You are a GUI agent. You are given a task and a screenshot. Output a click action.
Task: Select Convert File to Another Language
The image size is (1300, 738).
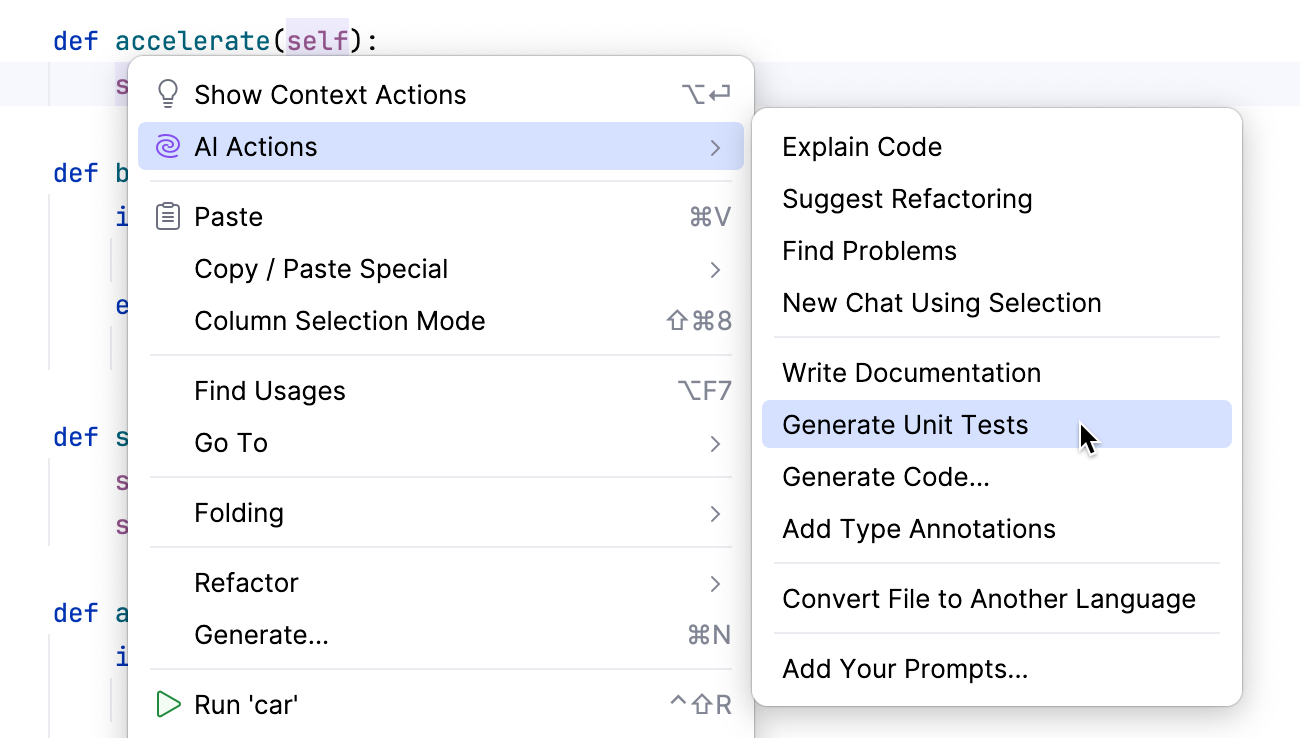tap(989, 599)
